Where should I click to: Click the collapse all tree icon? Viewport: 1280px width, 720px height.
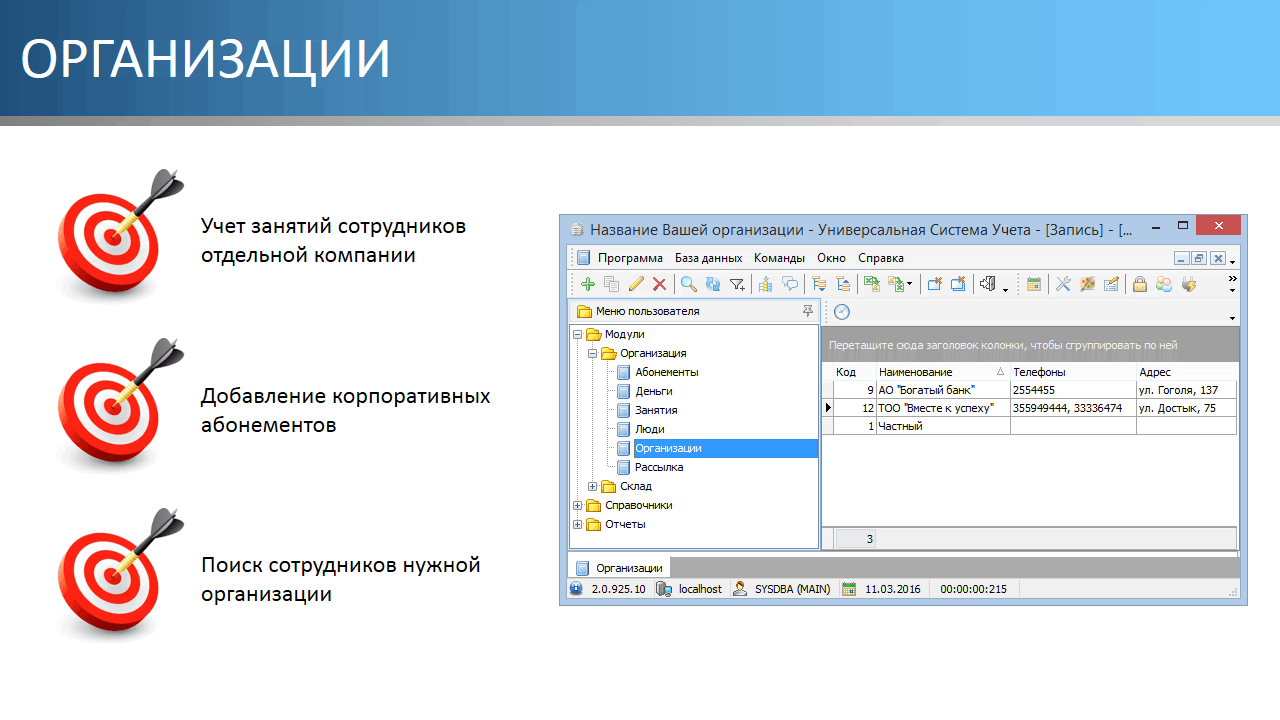tap(843, 284)
